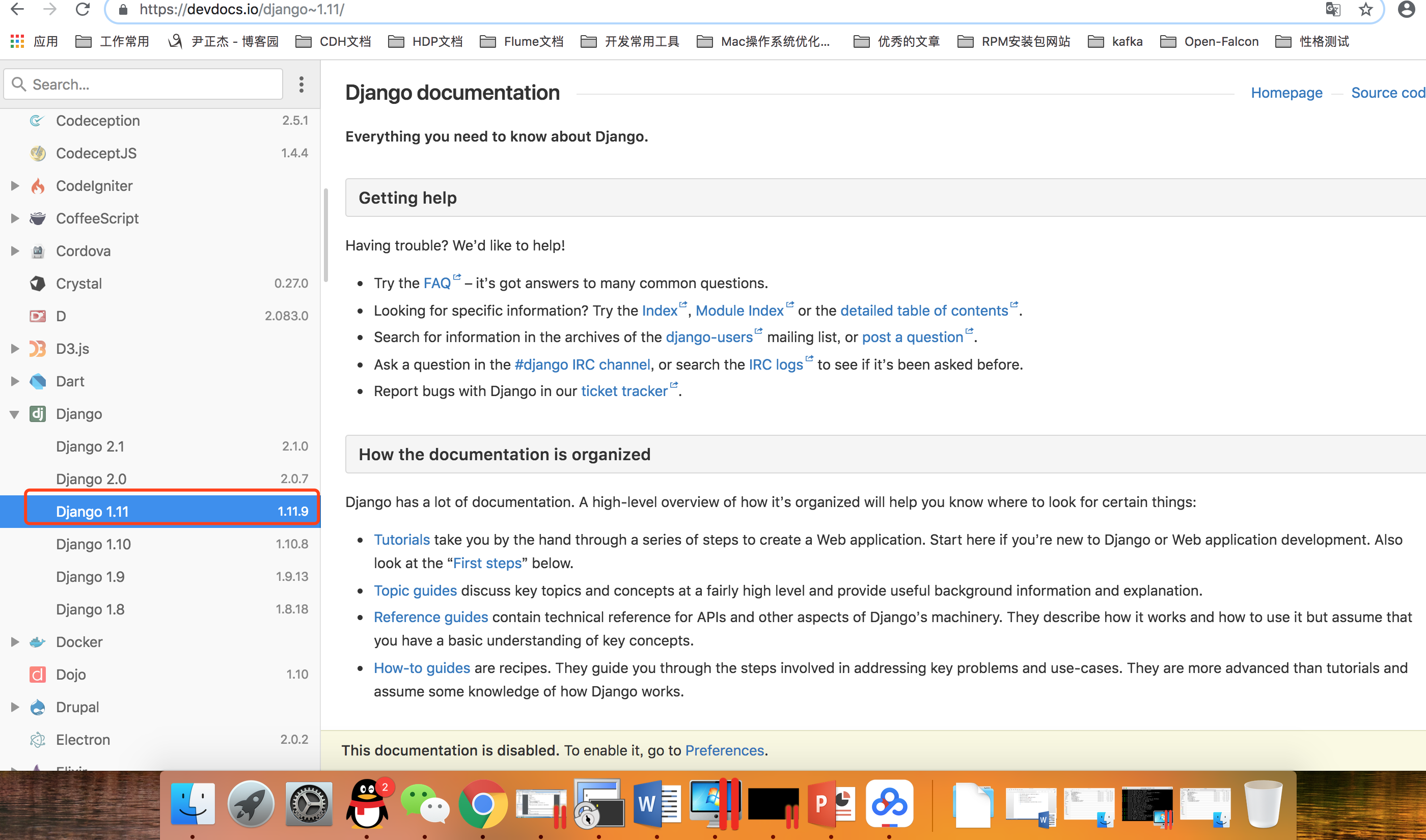The height and width of the screenshot is (840, 1426).
Task: Expand the Dart doc tree
Action: 15,381
